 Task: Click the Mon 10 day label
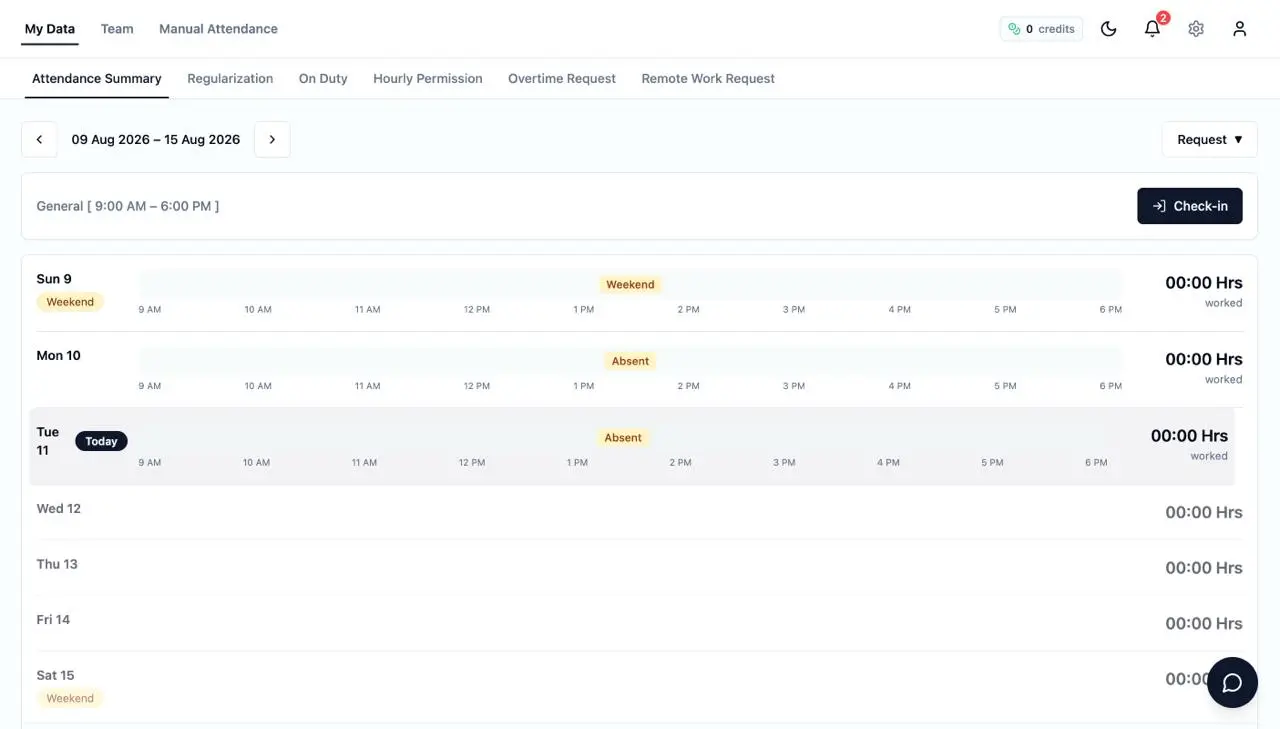tap(59, 355)
